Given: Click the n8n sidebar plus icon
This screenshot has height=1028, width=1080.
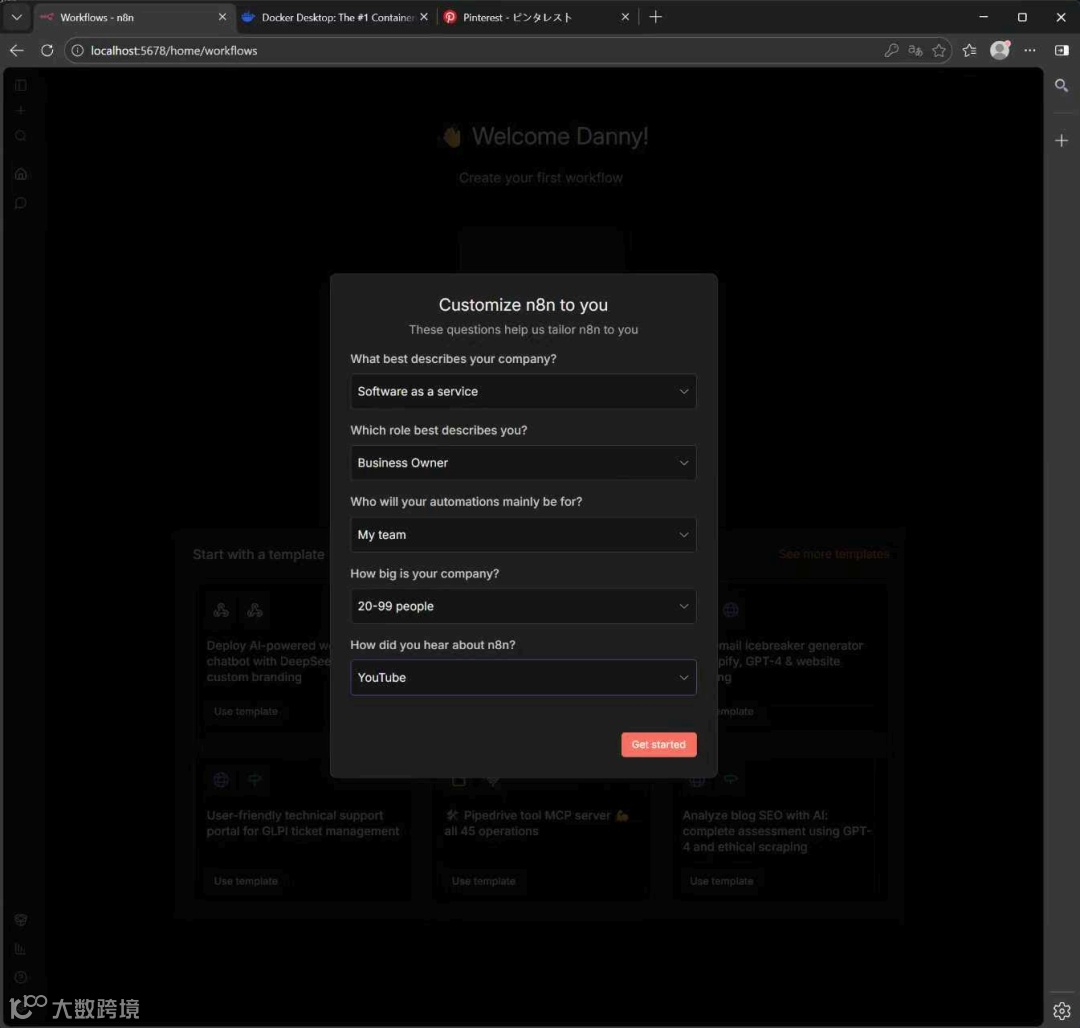Looking at the screenshot, I should 21,110.
